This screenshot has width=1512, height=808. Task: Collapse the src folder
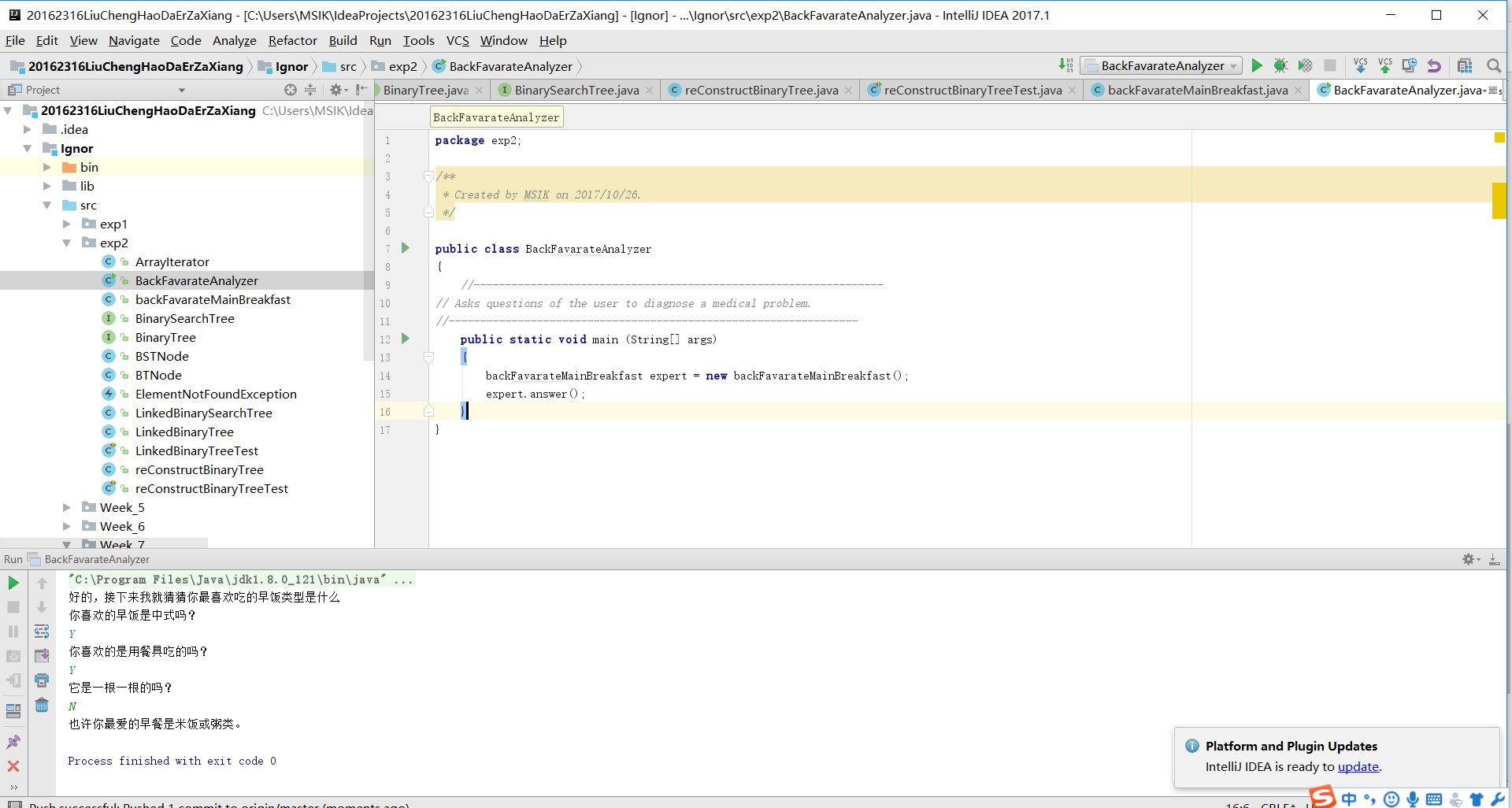pos(46,205)
